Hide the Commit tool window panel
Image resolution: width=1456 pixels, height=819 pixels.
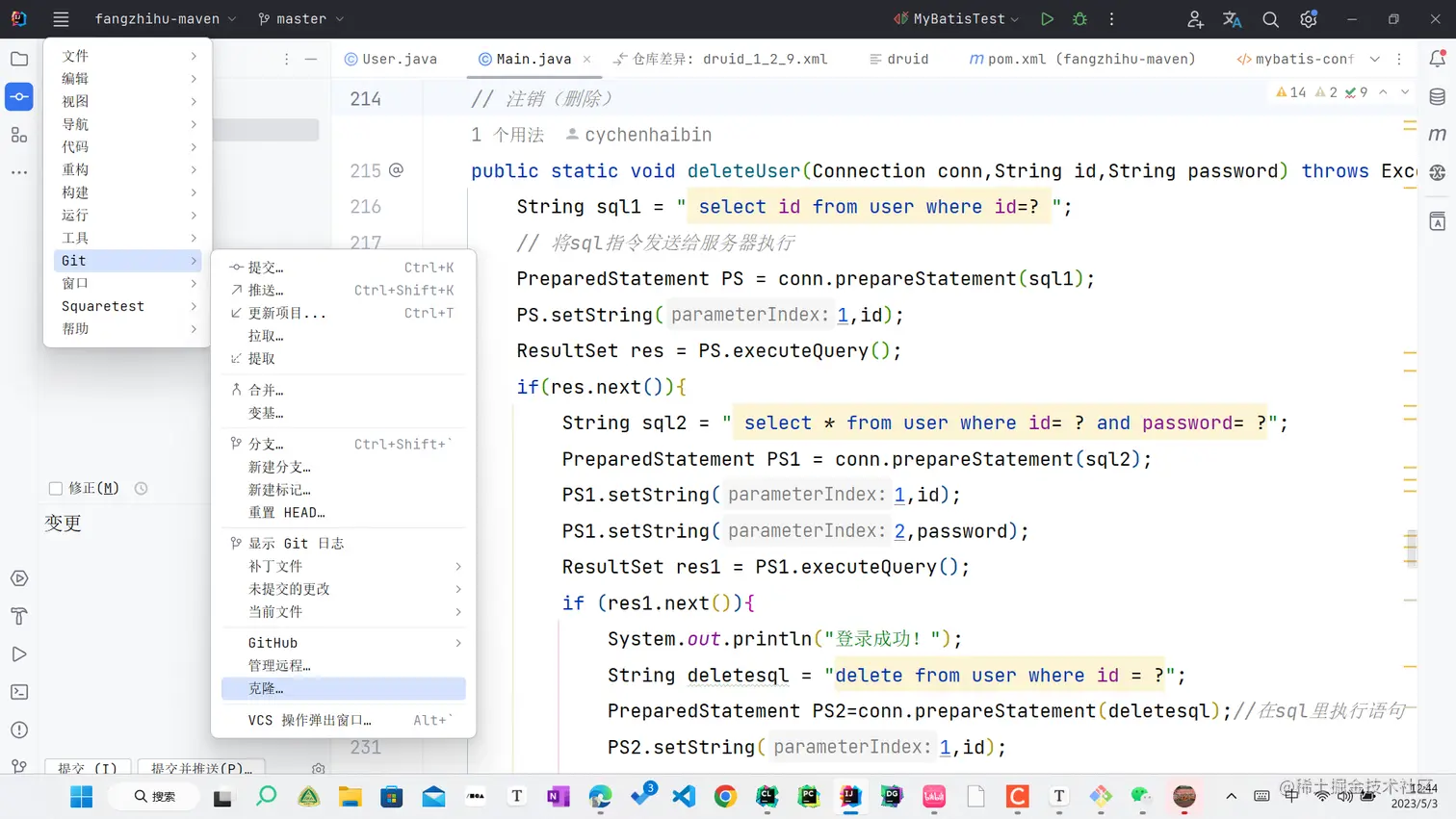pyautogui.click(x=311, y=59)
